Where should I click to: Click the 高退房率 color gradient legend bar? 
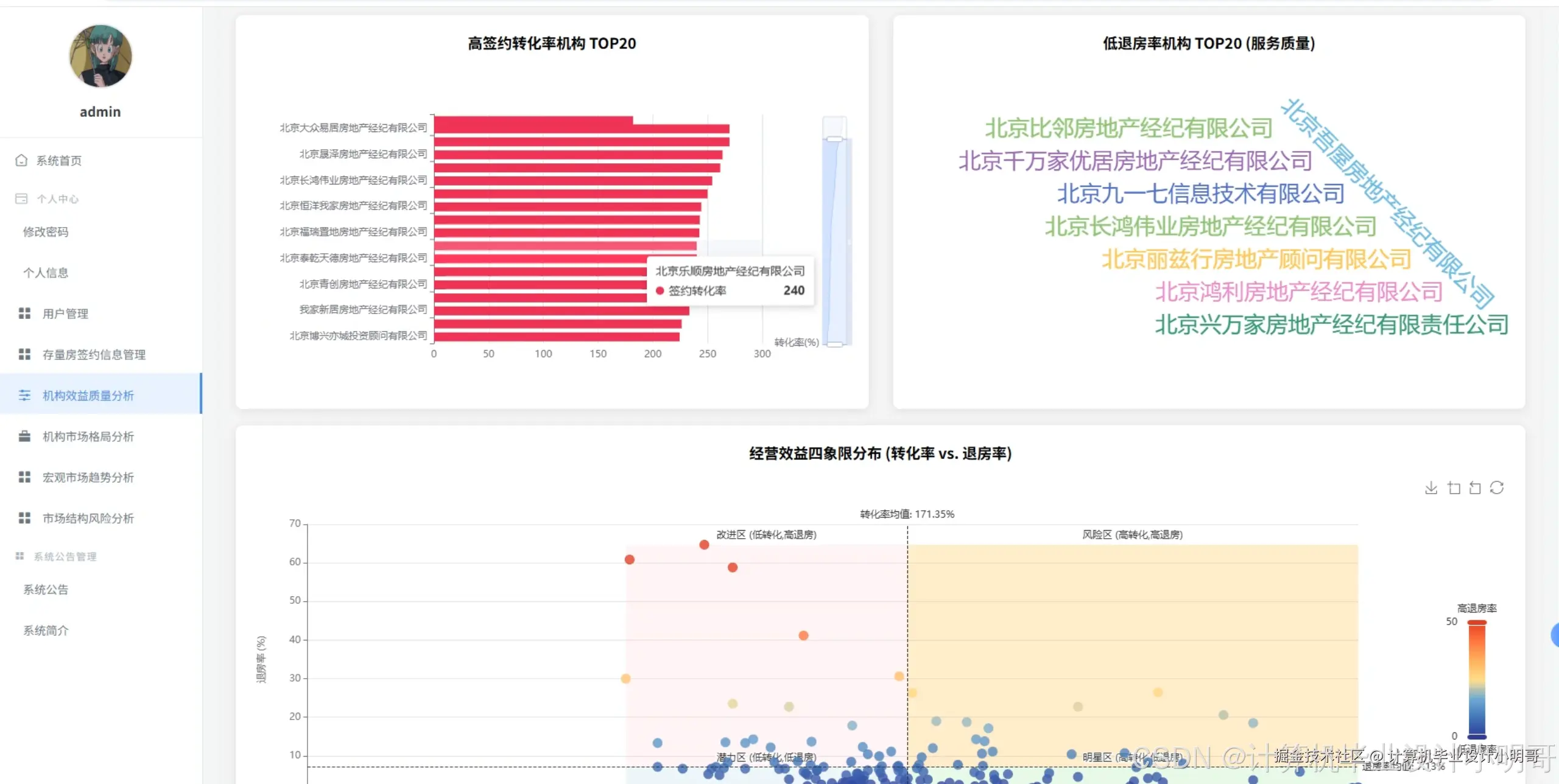1477,679
